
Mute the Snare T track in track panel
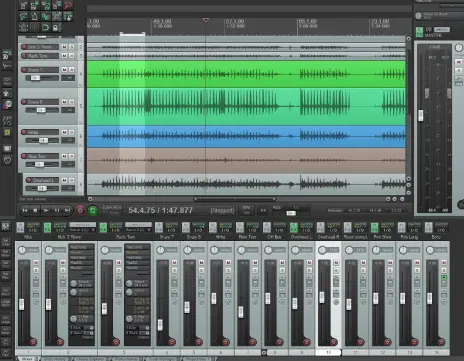(64, 69)
